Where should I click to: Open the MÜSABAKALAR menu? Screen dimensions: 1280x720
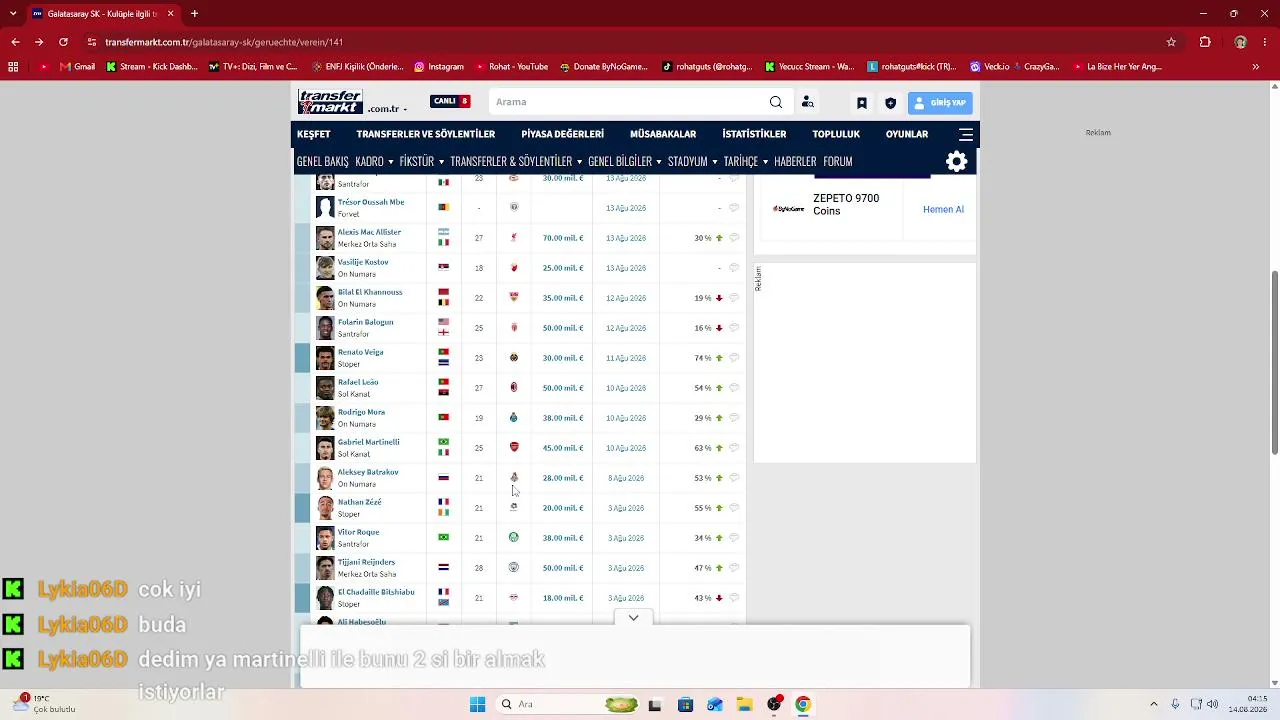point(663,134)
